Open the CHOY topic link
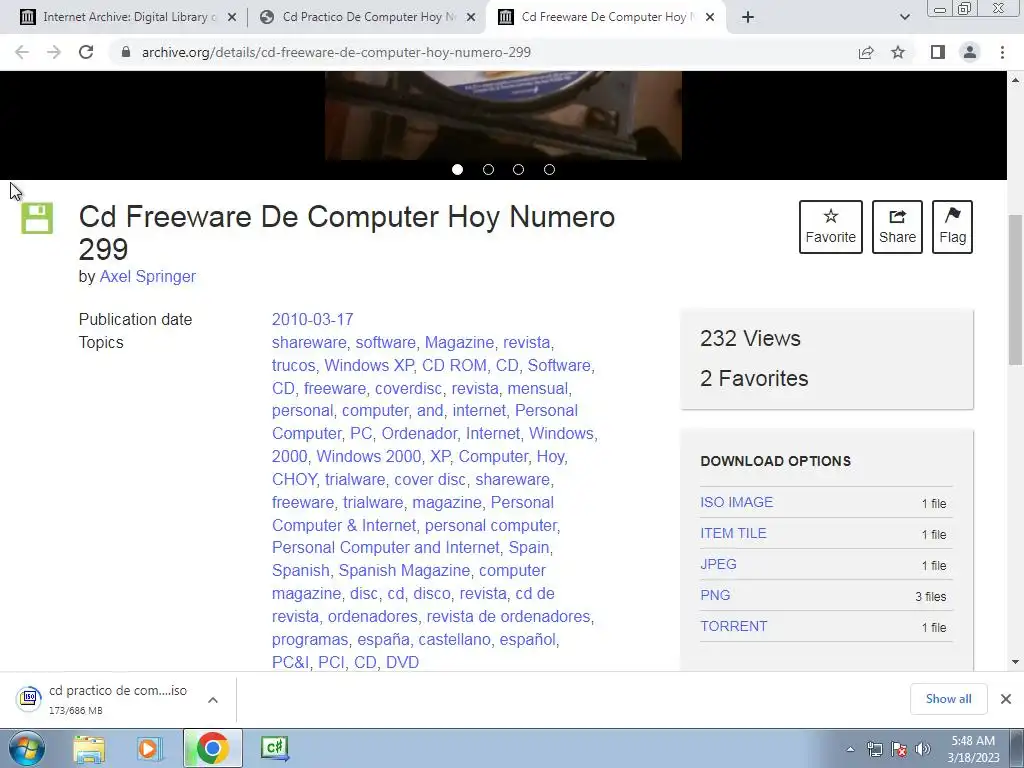 pos(294,479)
